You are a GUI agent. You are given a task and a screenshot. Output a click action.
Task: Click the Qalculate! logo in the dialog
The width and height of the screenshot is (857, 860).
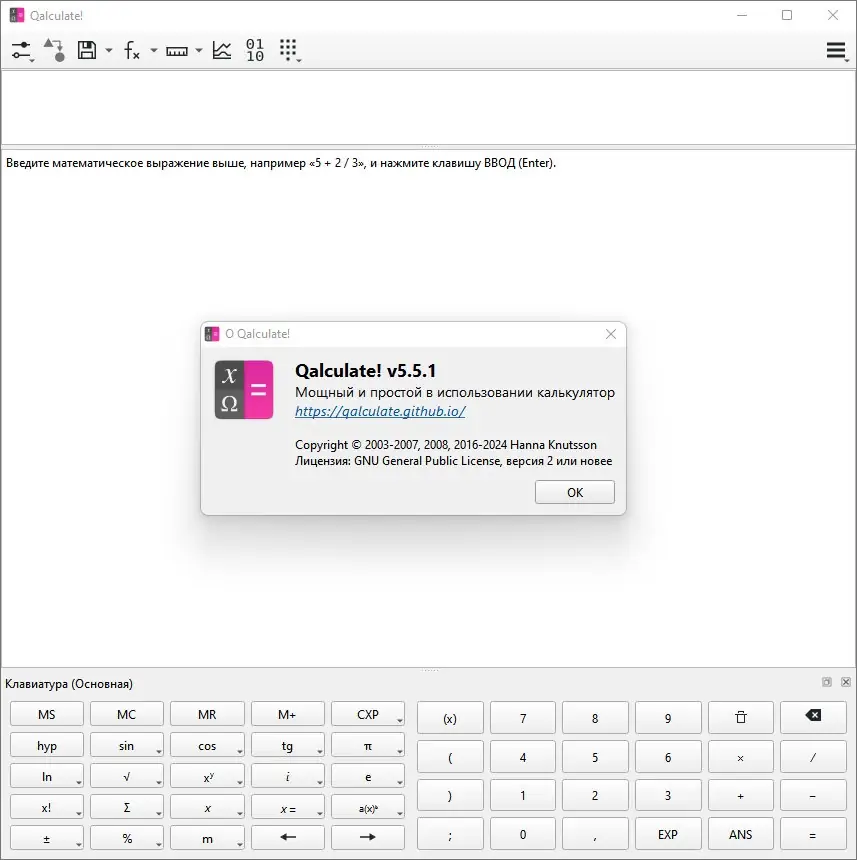[244, 390]
